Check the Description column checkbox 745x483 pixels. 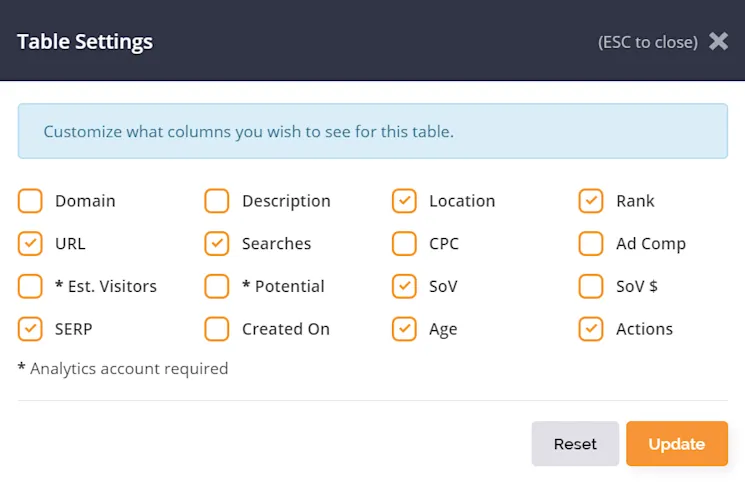pos(217,201)
